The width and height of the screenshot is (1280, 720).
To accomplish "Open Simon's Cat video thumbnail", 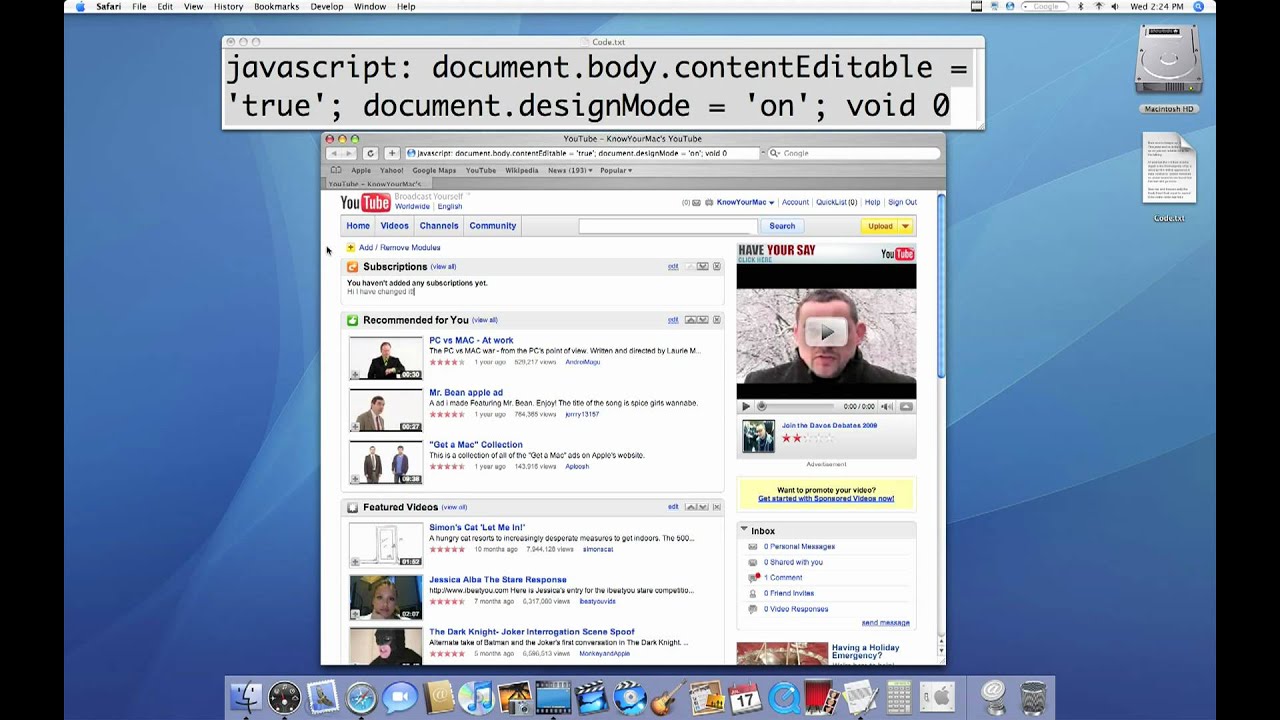I will point(386,546).
